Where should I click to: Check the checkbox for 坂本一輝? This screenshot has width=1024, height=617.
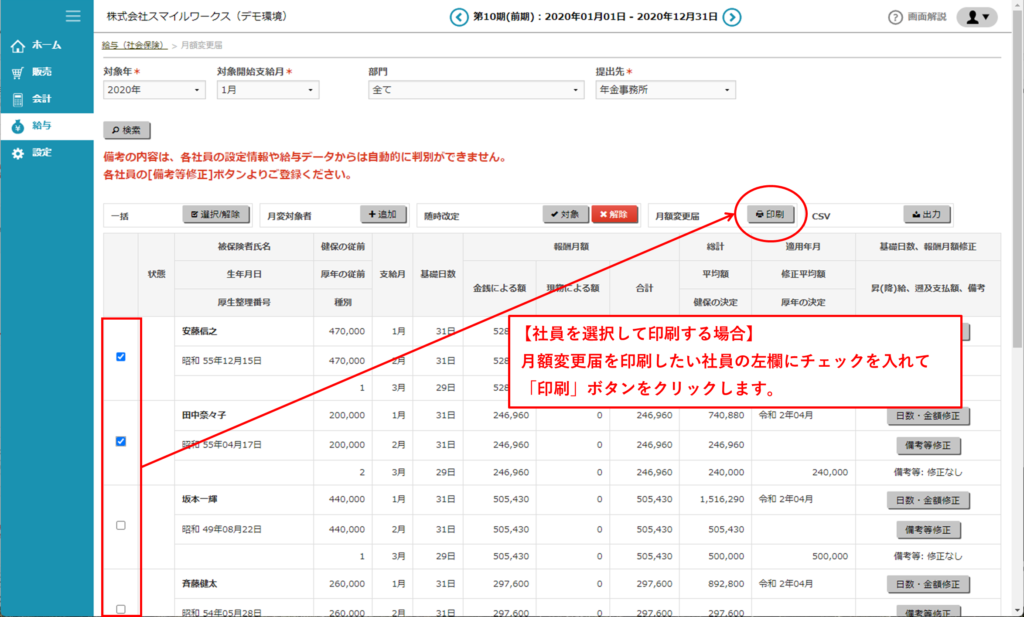(121, 525)
